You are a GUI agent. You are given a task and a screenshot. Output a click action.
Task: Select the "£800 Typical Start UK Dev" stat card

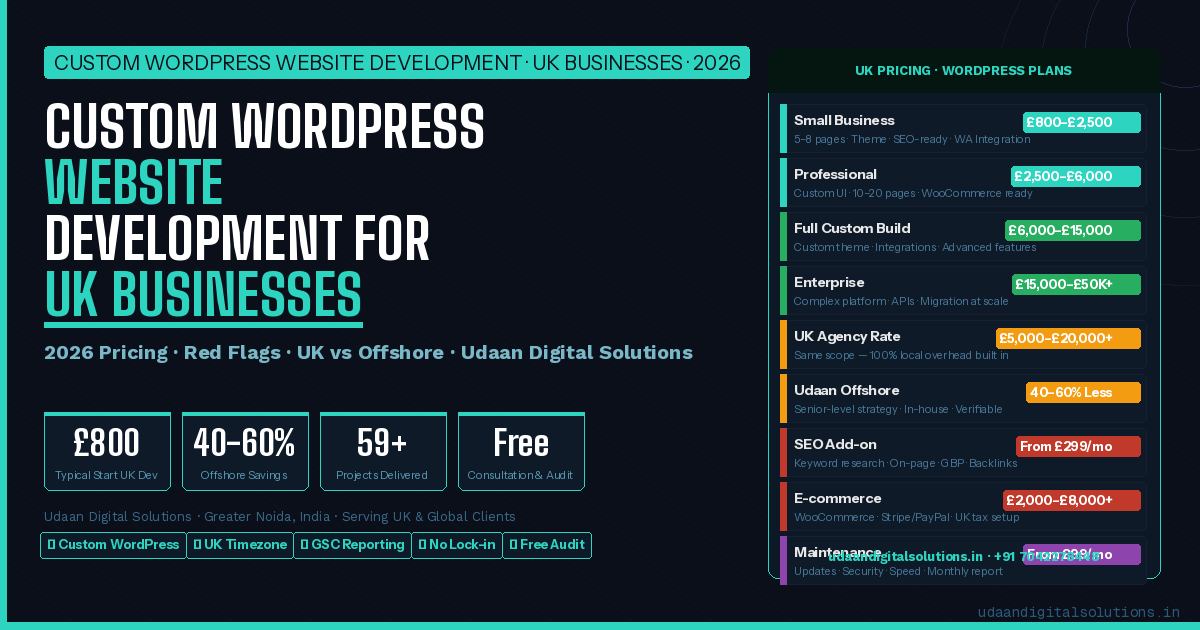[107, 451]
